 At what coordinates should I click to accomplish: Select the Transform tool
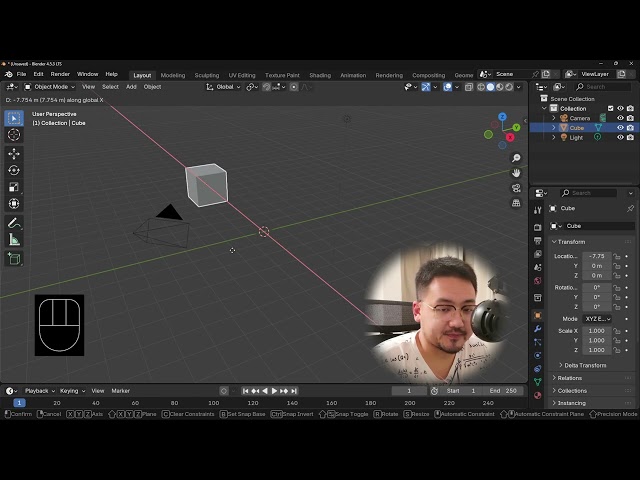point(14,203)
